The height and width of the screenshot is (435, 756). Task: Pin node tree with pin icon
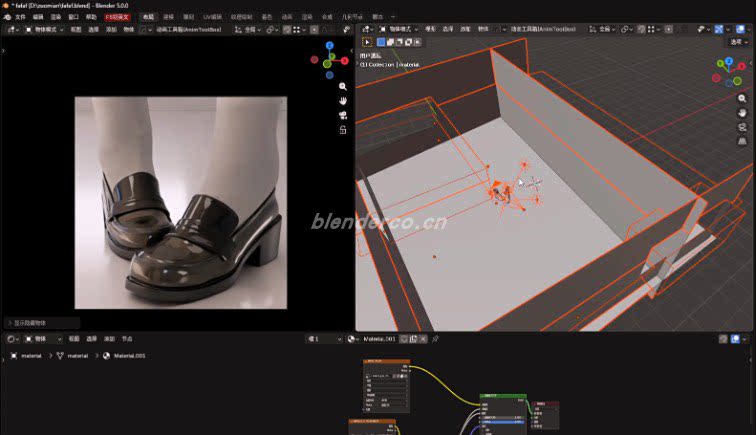(x=435, y=339)
